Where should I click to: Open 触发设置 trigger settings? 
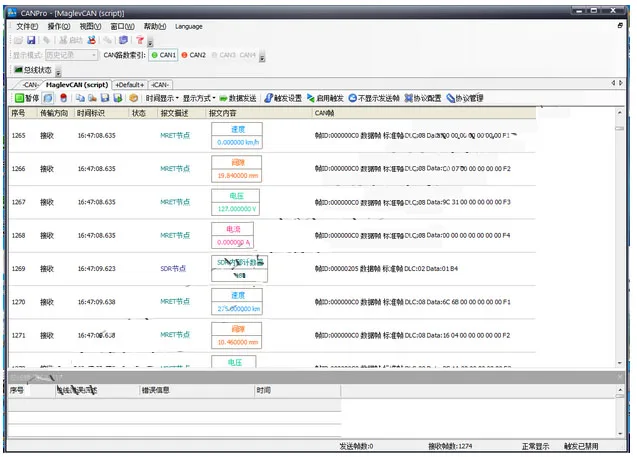(283, 98)
